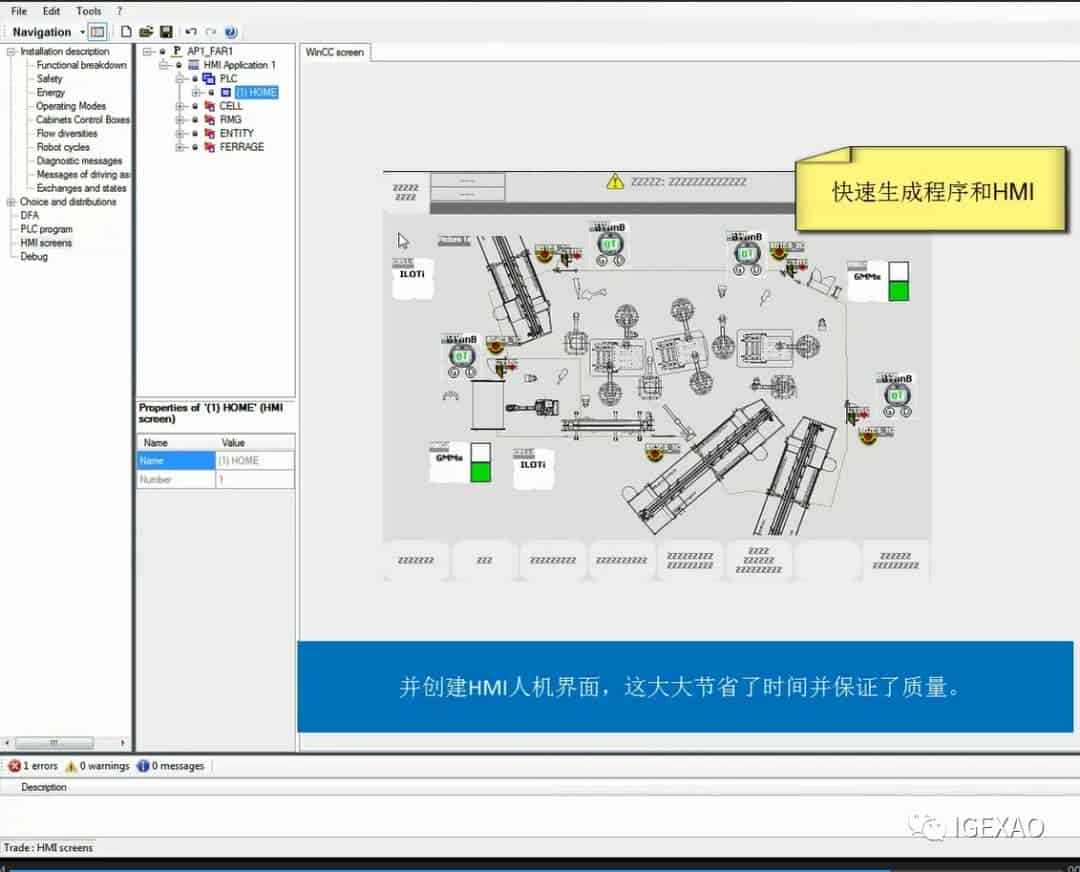
Task: Click the left tree horizontal scrollbar
Action: pyautogui.click(x=54, y=743)
